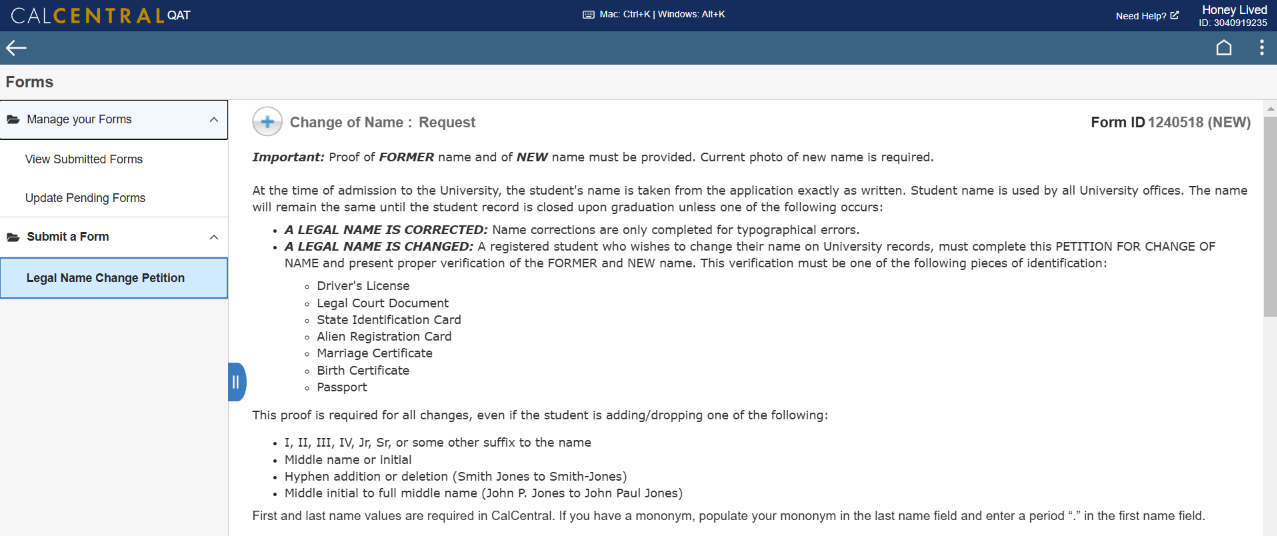Go to the Home page icon
1277x536 pixels.
pos(1223,48)
